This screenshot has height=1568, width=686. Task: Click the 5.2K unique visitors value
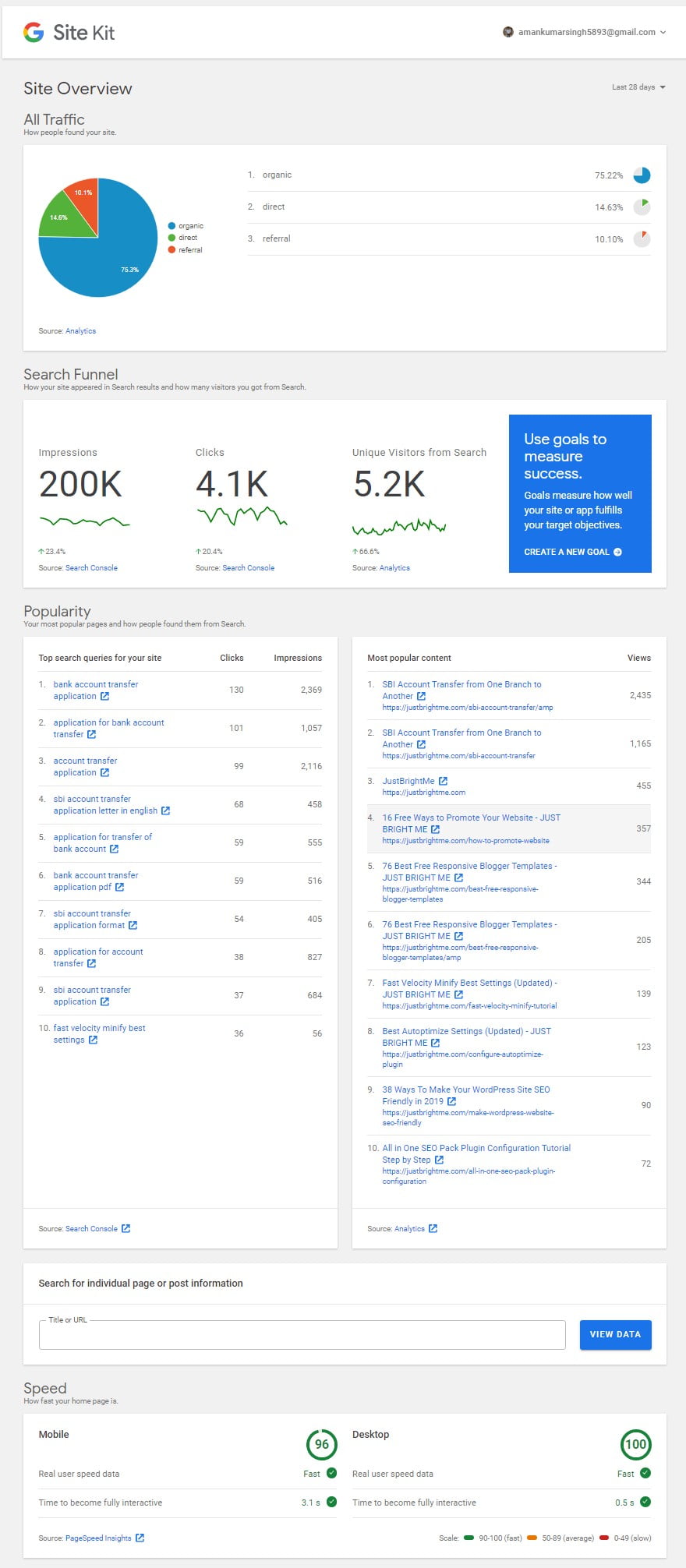389,484
